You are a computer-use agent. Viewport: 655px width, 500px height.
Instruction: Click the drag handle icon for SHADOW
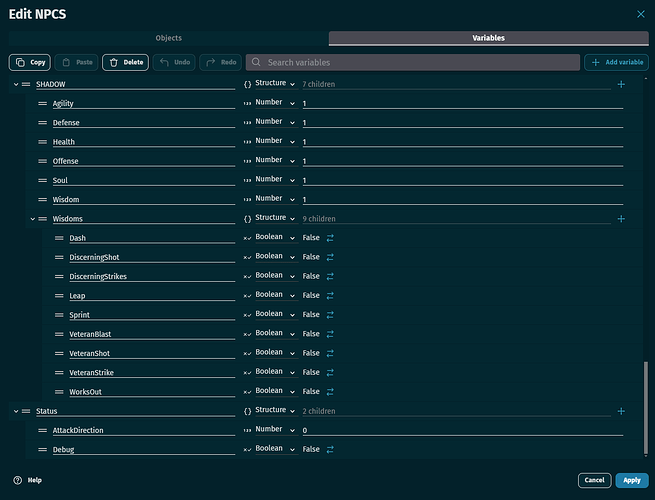(26, 84)
